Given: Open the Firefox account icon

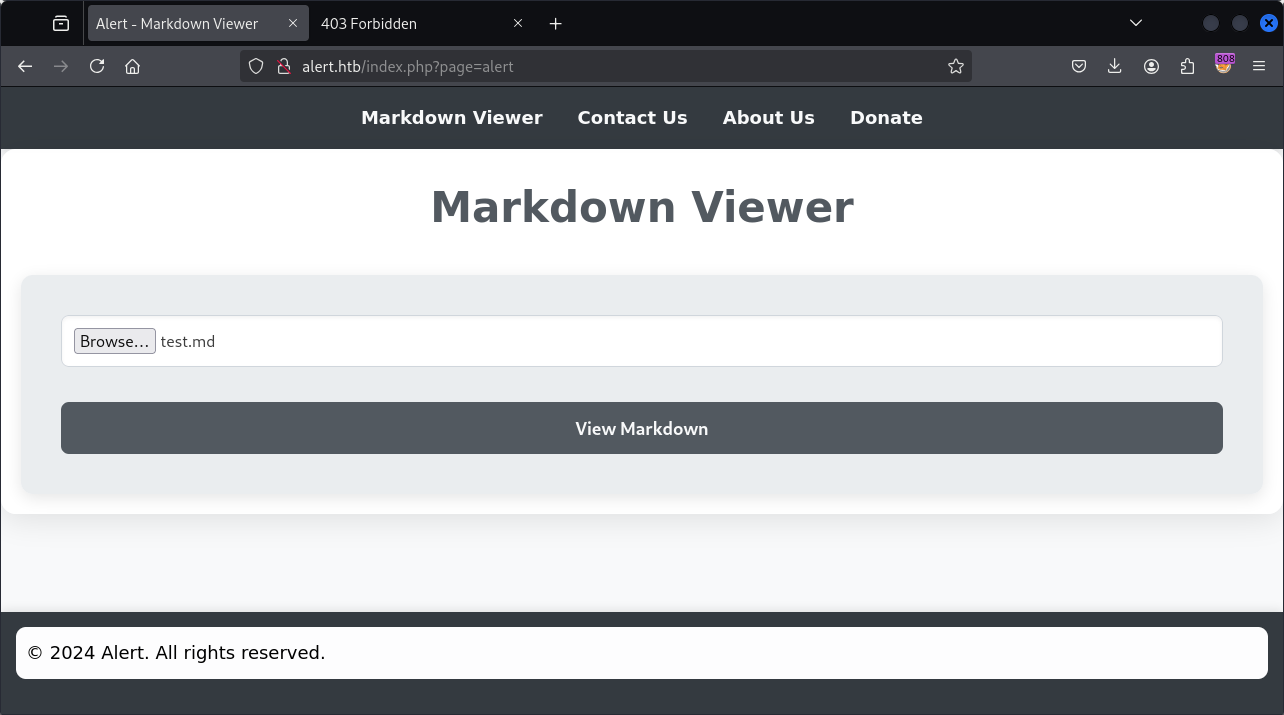Looking at the screenshot, I should click(1151, 66).
